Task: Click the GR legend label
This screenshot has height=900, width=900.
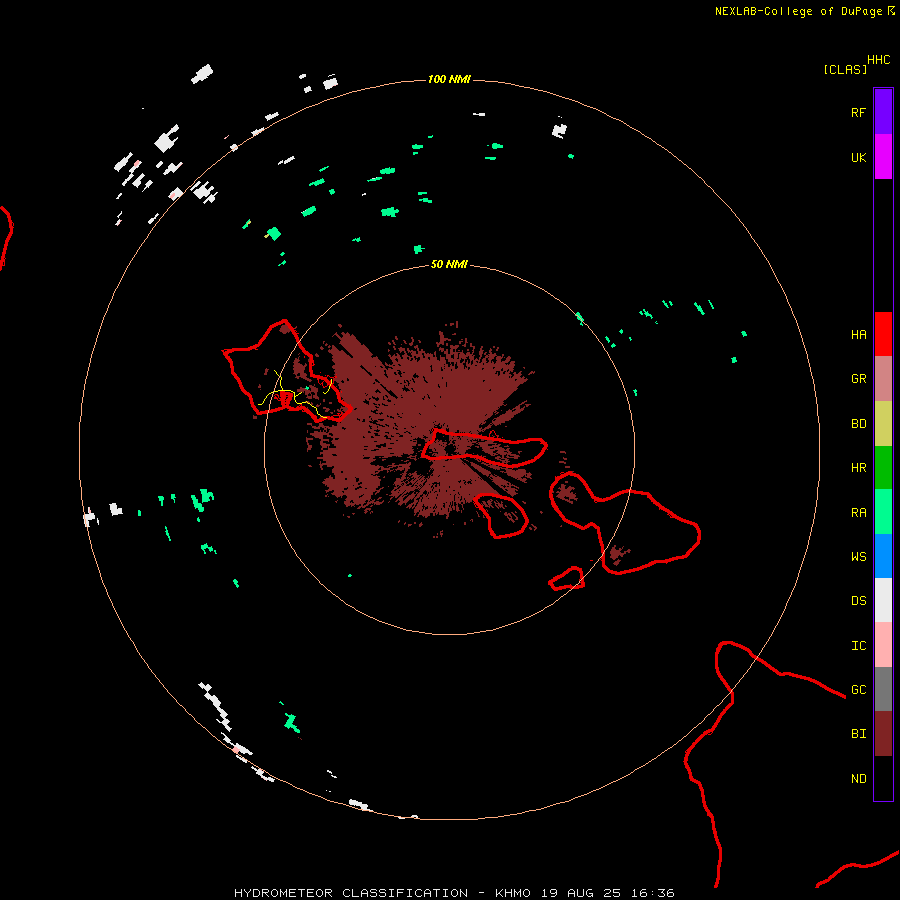Action: tap(858, 379)
